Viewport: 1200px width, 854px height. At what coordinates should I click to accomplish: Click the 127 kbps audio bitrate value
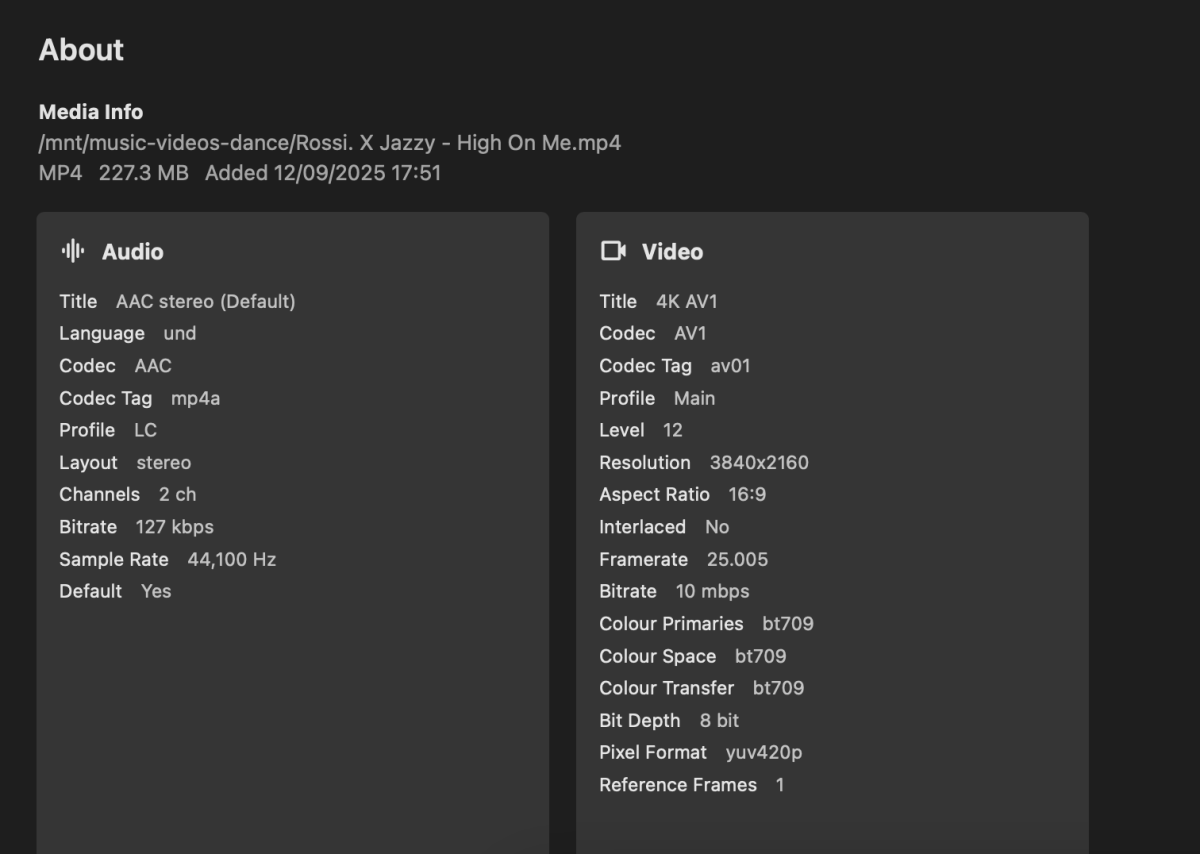[174, 527]
